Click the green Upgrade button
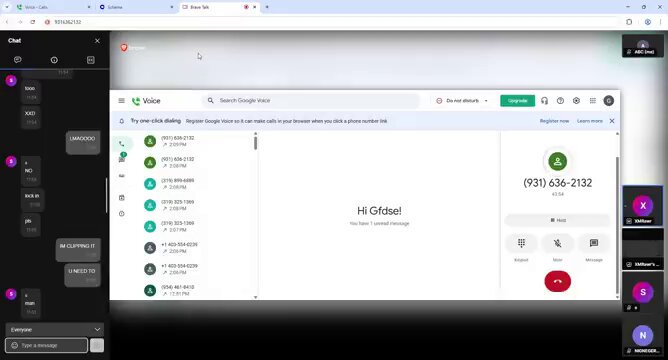 (517, 101)
